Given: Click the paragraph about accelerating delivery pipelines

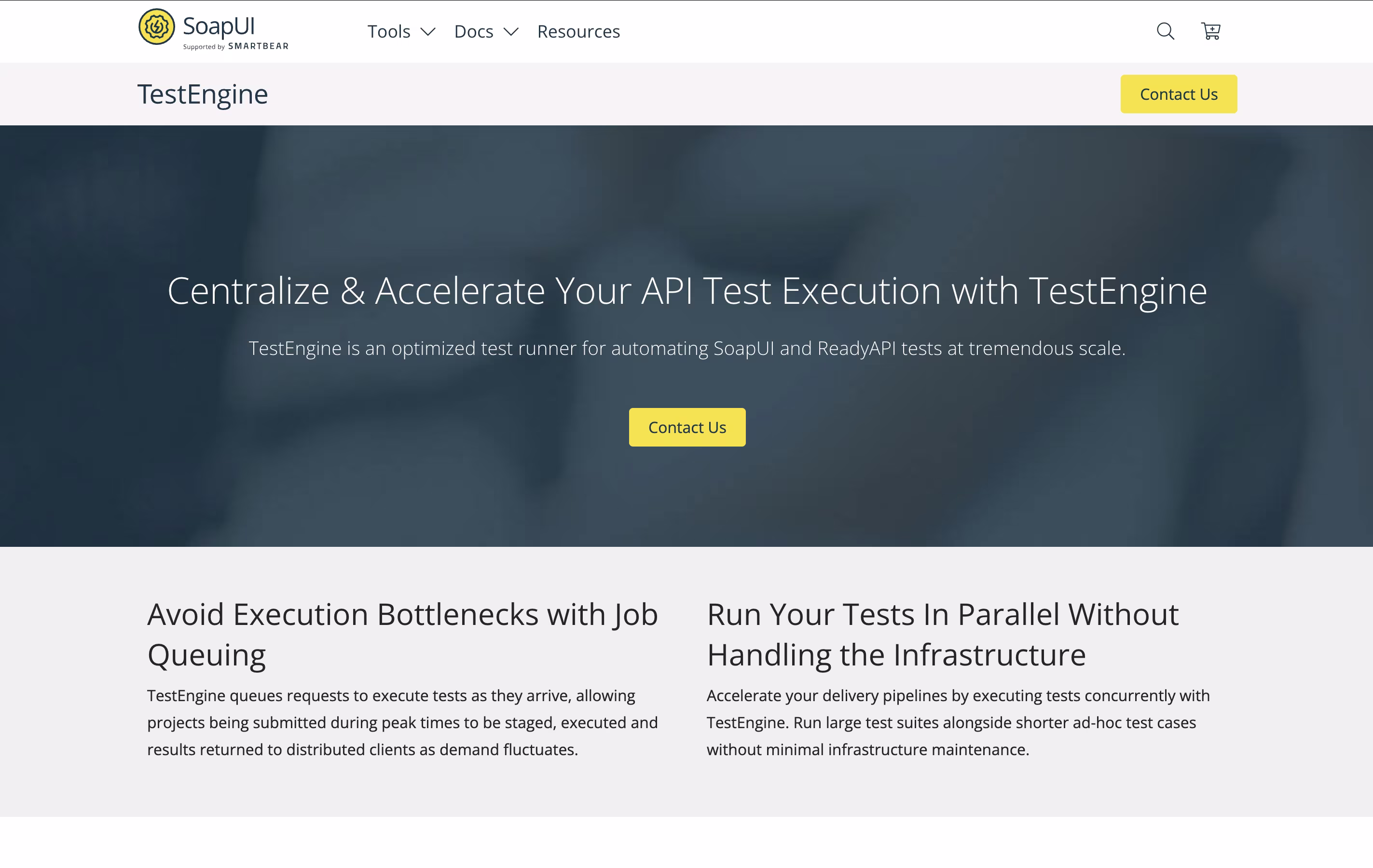Looking at the screenshot, I should [x=958, y=722].
